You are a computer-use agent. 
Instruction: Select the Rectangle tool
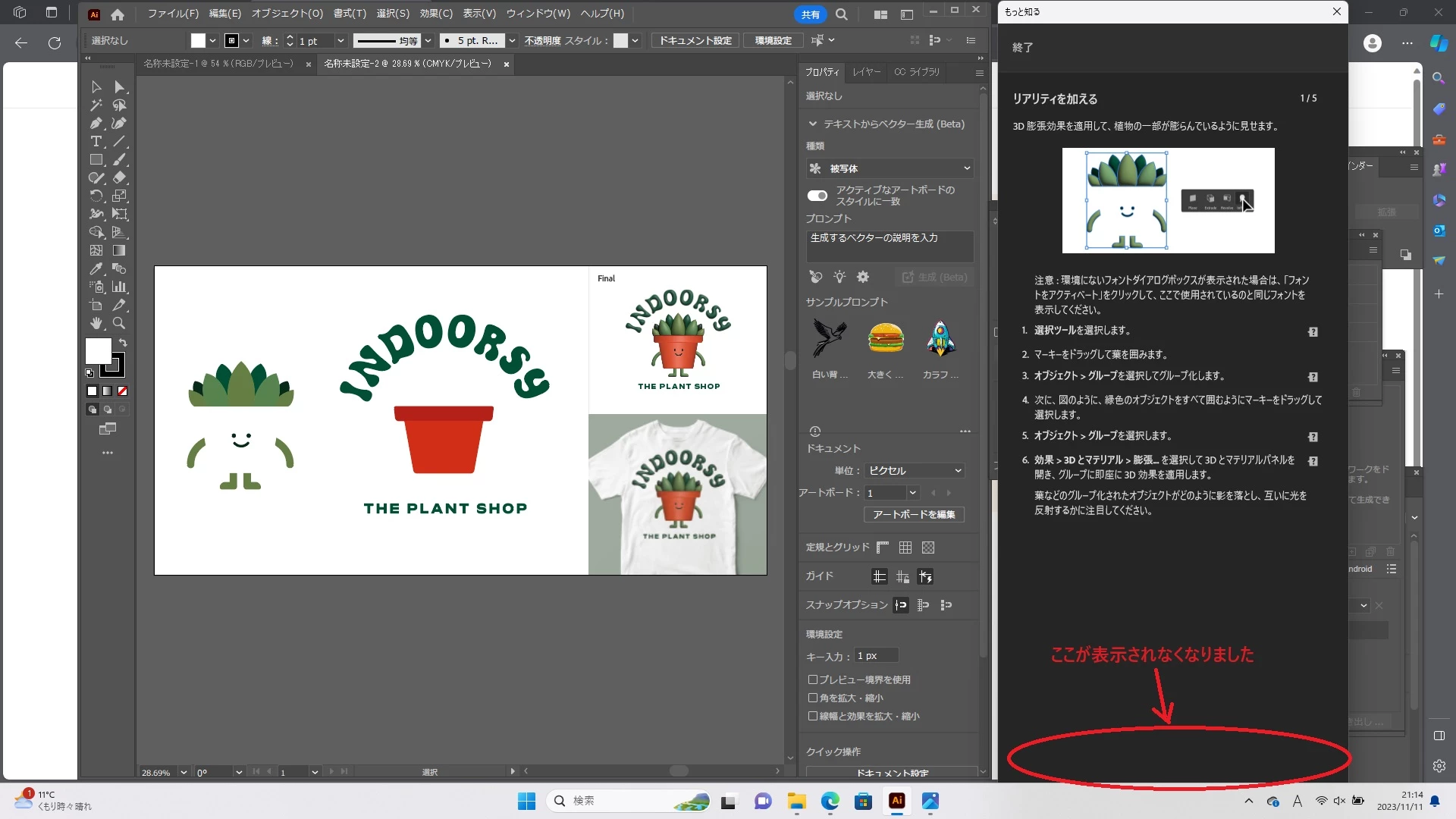96,160
